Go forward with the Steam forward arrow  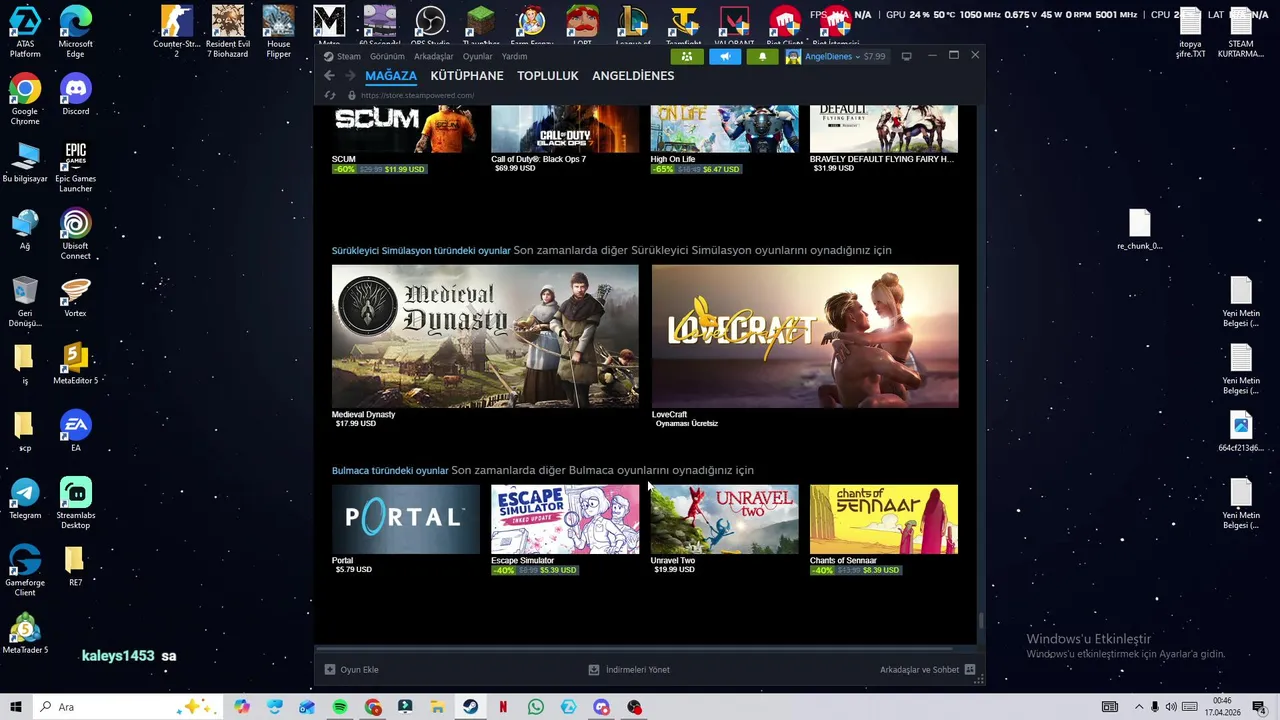click(x=349, y=76)
